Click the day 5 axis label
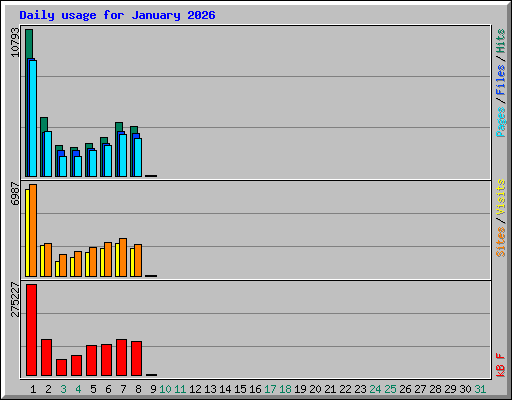The image size is (512, 400). (93, 389)
